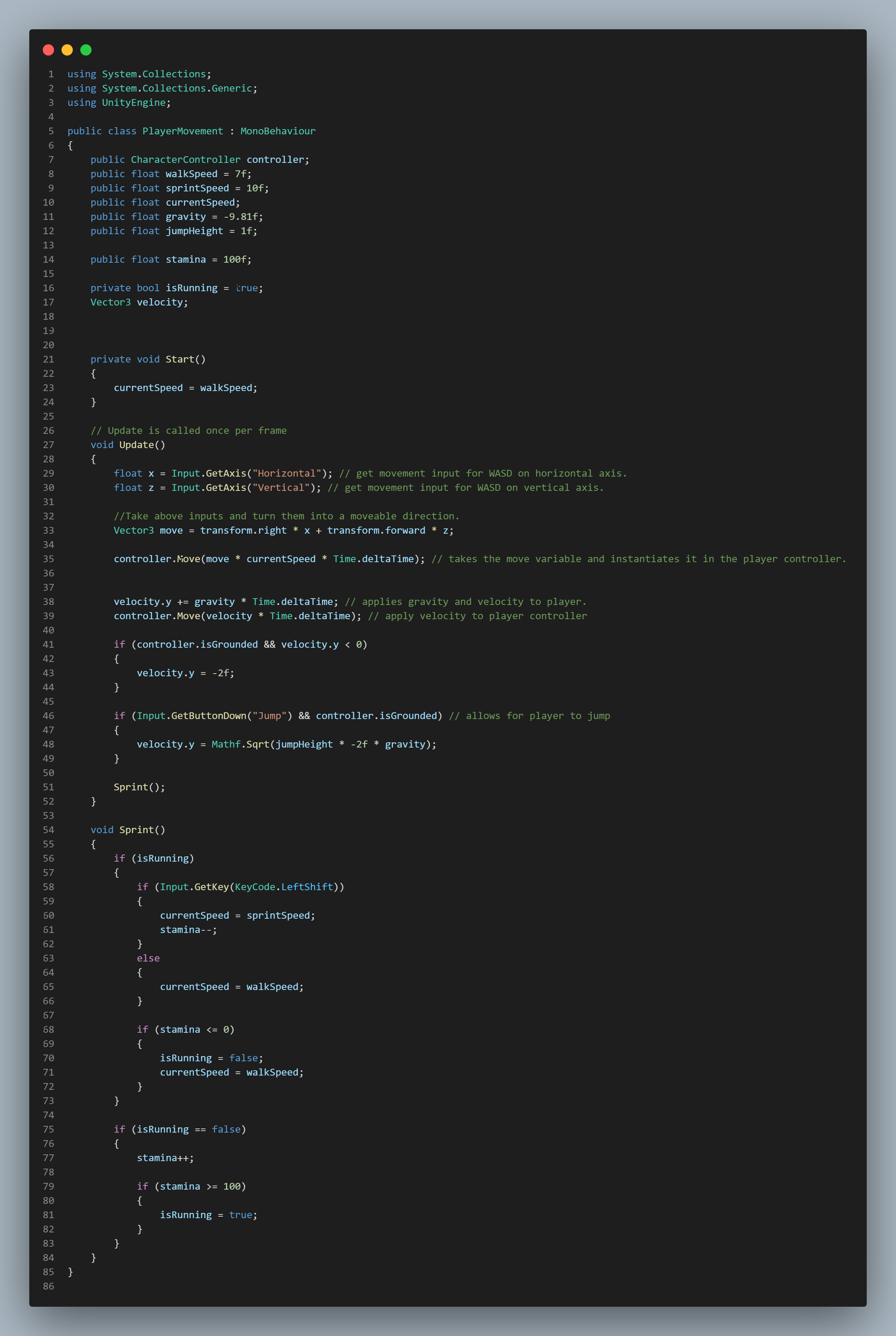The image size is (896, 1336).
Task: Click 'private void Start()' method header
Action: pyautogui.click(x=148, y=360)
